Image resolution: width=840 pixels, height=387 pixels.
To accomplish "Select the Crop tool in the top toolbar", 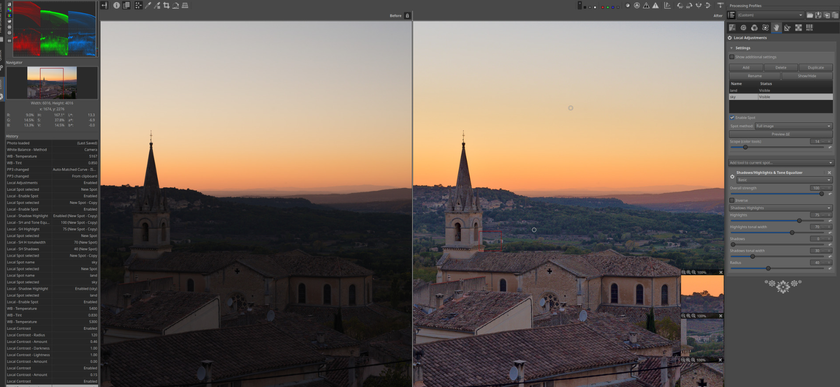I will pos(167,5).
